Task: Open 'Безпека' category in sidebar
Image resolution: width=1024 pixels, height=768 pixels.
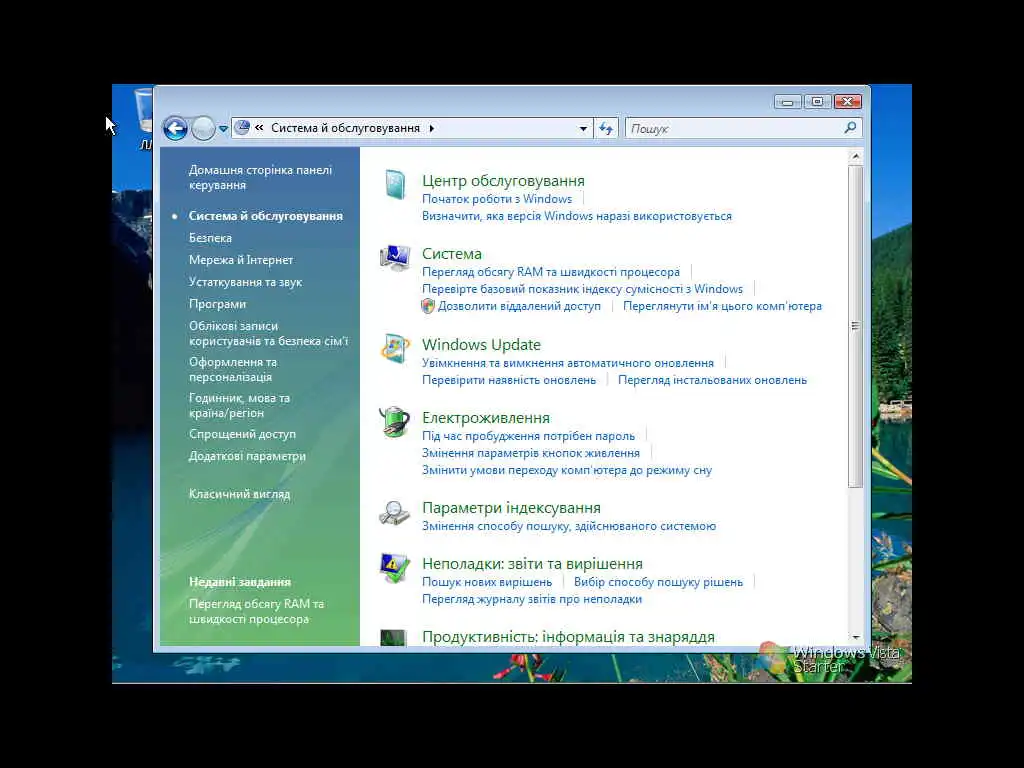Action: (x=210, y=238)
